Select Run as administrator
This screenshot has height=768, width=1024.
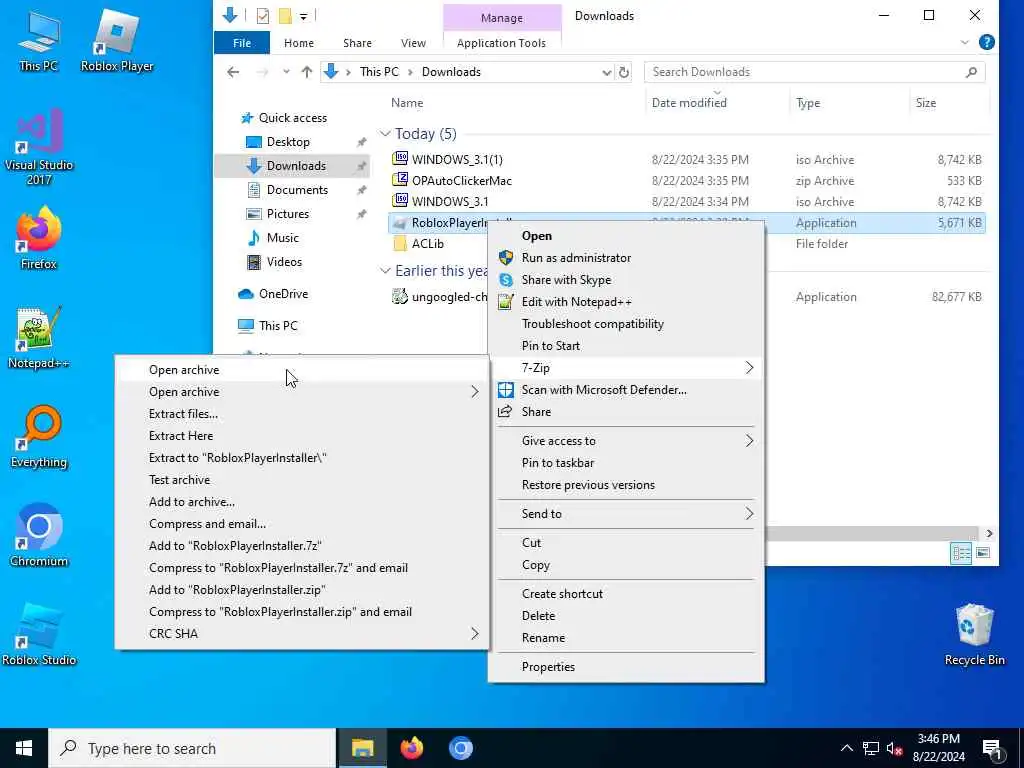(x=626, y=257)
